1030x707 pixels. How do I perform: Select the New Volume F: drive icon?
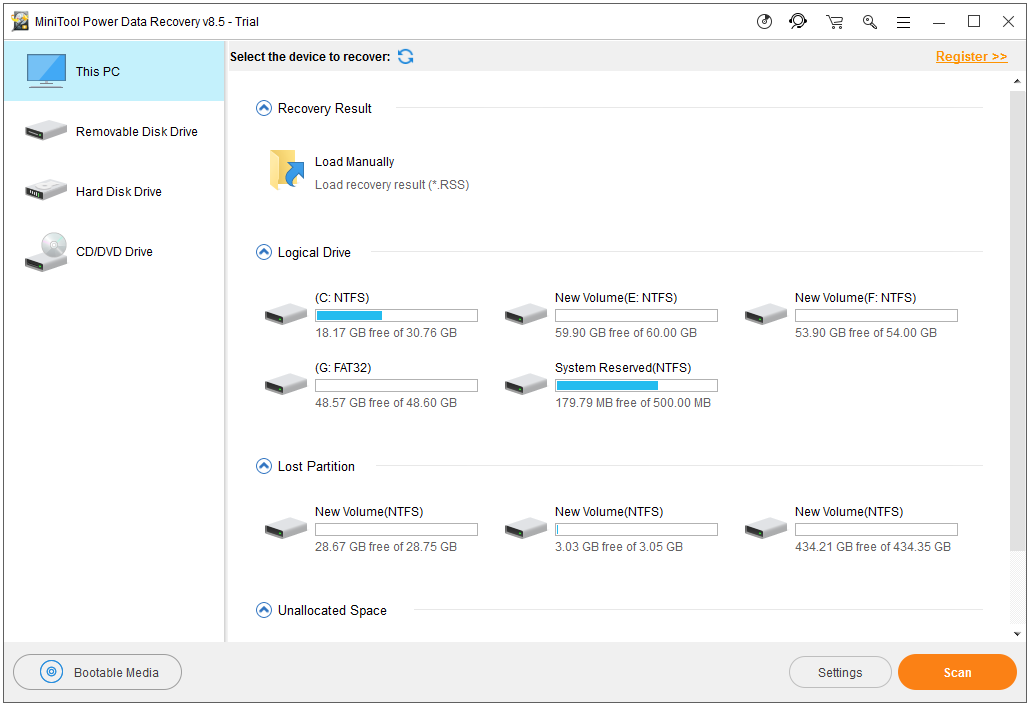pyautogui.click(x=766, y=314)
